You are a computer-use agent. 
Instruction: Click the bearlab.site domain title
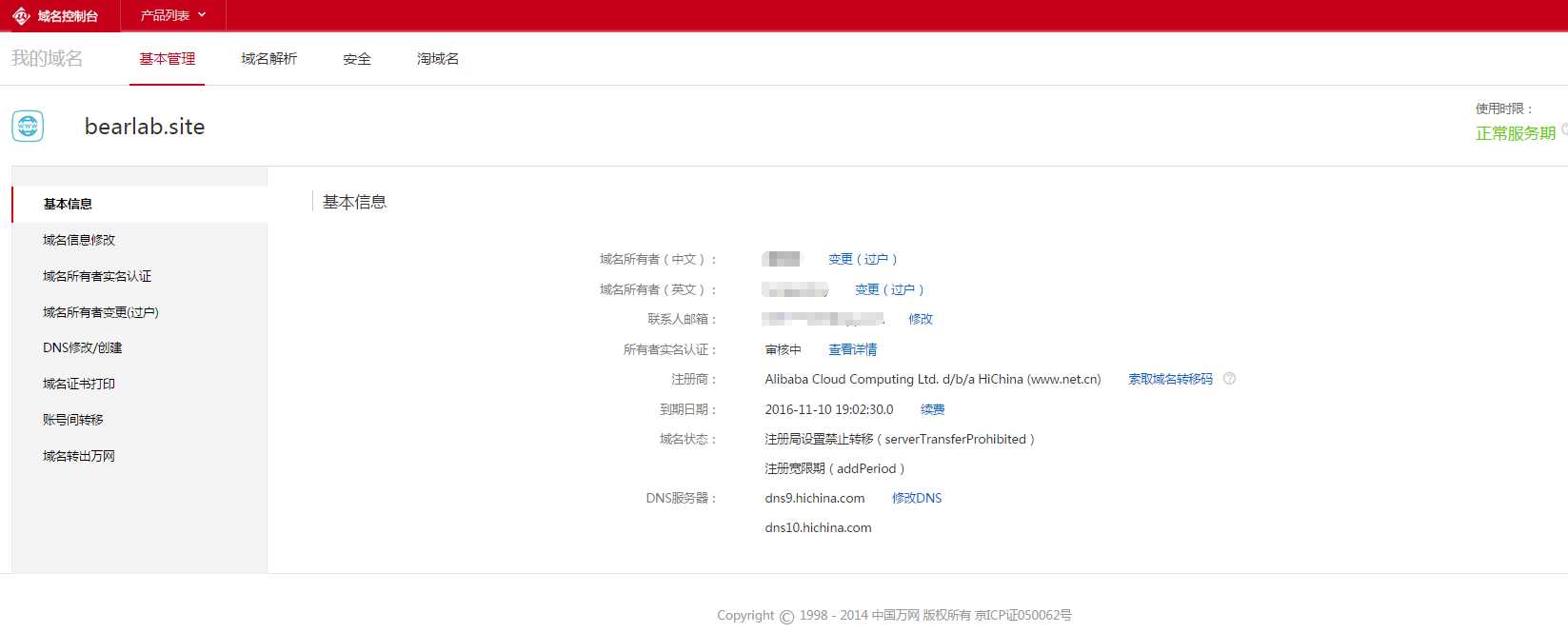(x=145, y=127)
